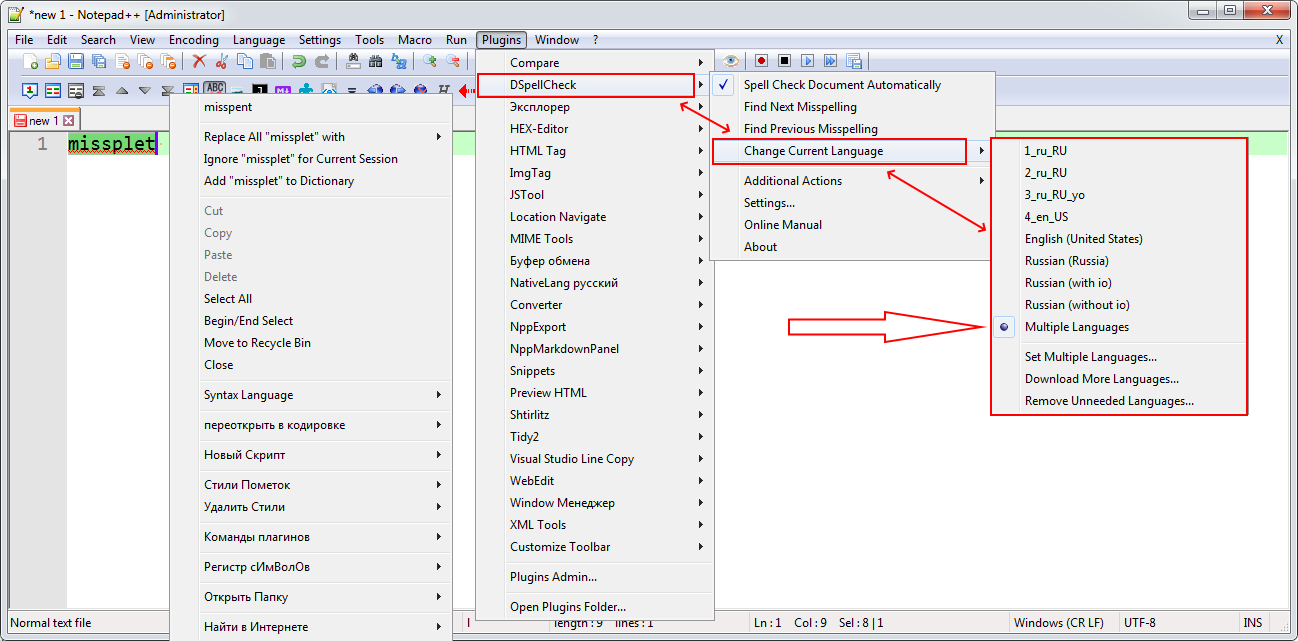Click the Compare plugin's red-green compare icon
The width and height of the screenshot is (1298, 641).
click(x=53, y=90)
